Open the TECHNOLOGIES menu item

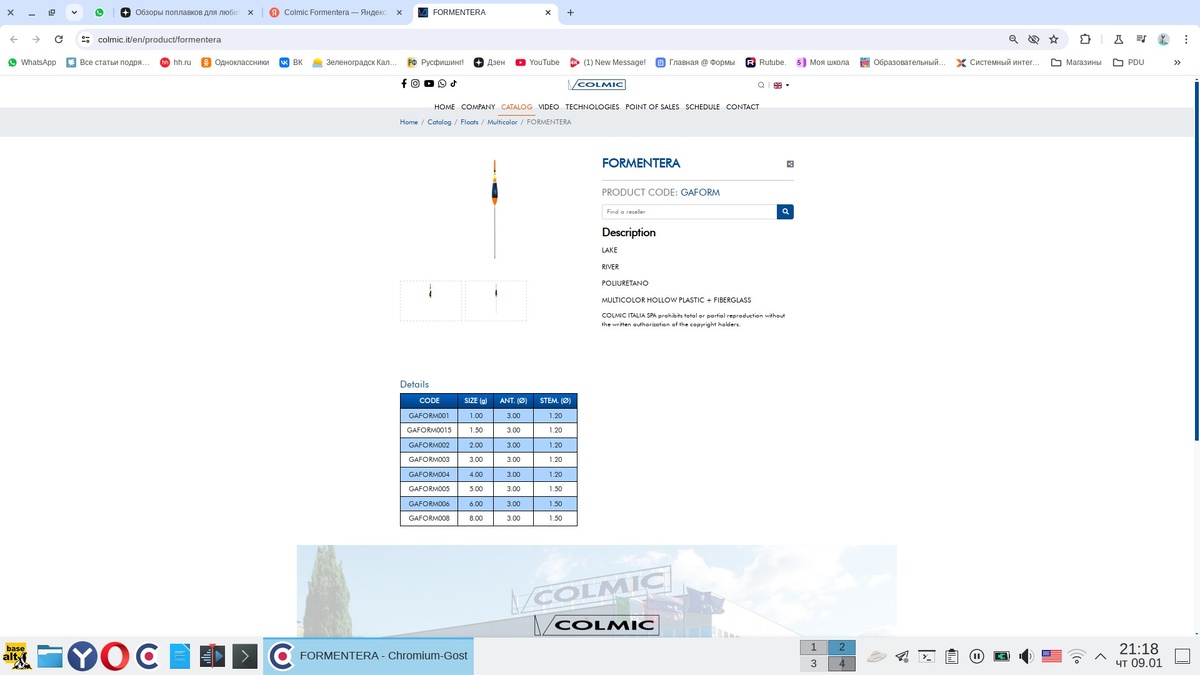(x=592, y=107)
